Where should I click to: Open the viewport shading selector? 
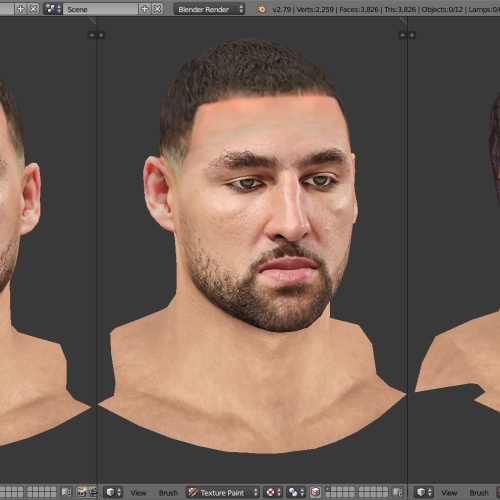click(273, 492)
